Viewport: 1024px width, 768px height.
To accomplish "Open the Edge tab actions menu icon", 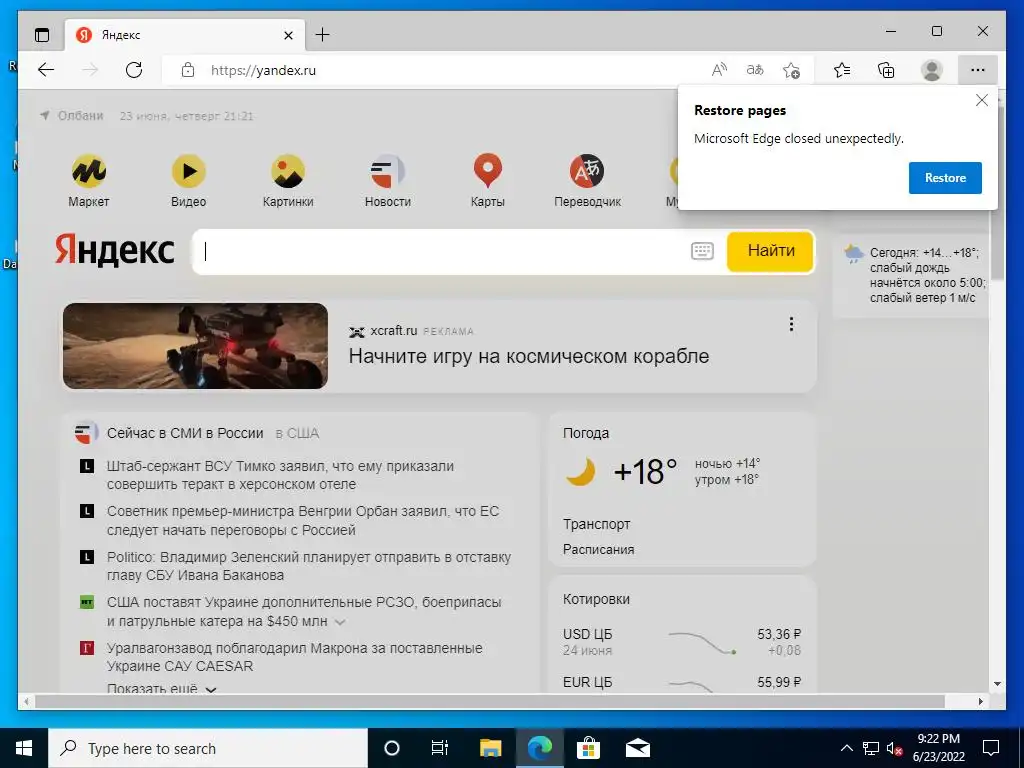I will click(42, 35).
